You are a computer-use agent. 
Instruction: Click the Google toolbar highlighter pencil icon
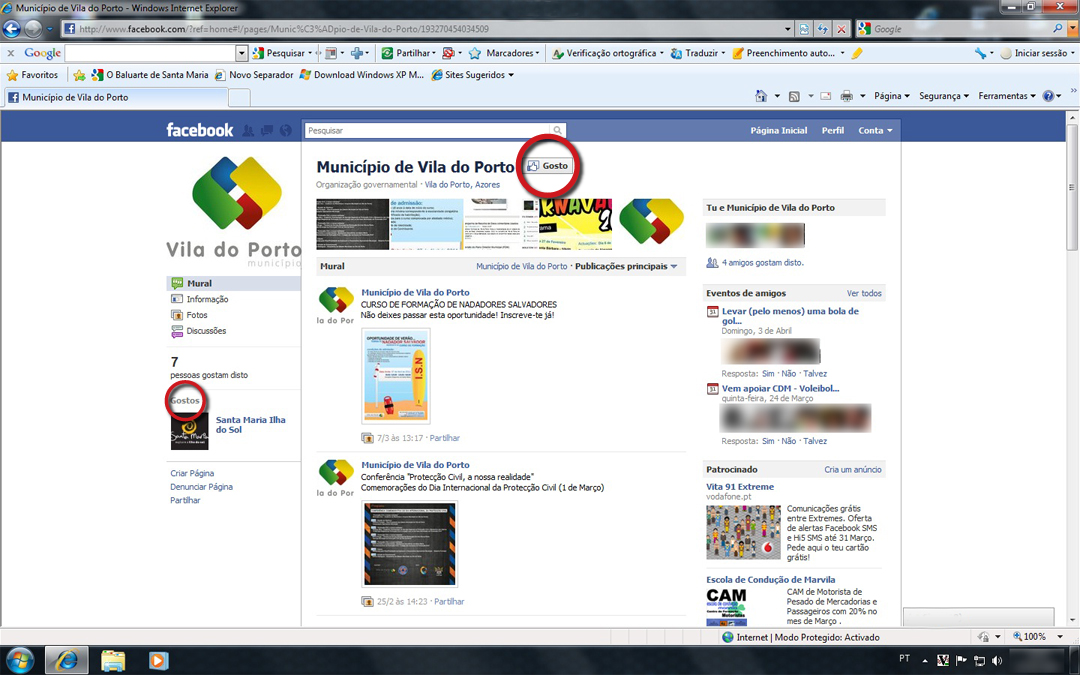point(857,53)
